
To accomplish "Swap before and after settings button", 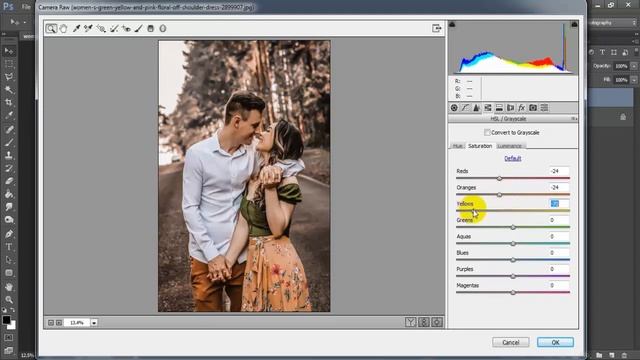I will 424,322.
